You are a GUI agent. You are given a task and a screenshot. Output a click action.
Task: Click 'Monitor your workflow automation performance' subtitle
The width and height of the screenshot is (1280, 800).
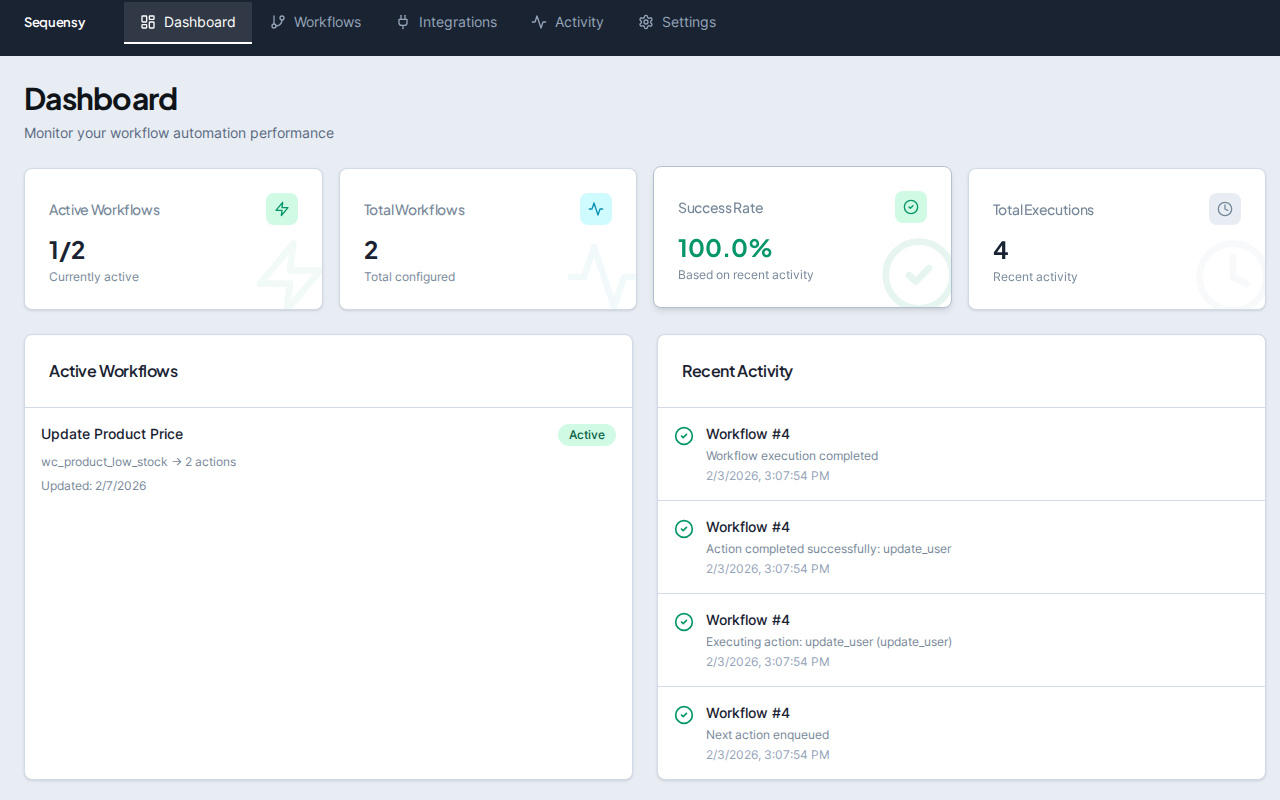tap(179, 133)
